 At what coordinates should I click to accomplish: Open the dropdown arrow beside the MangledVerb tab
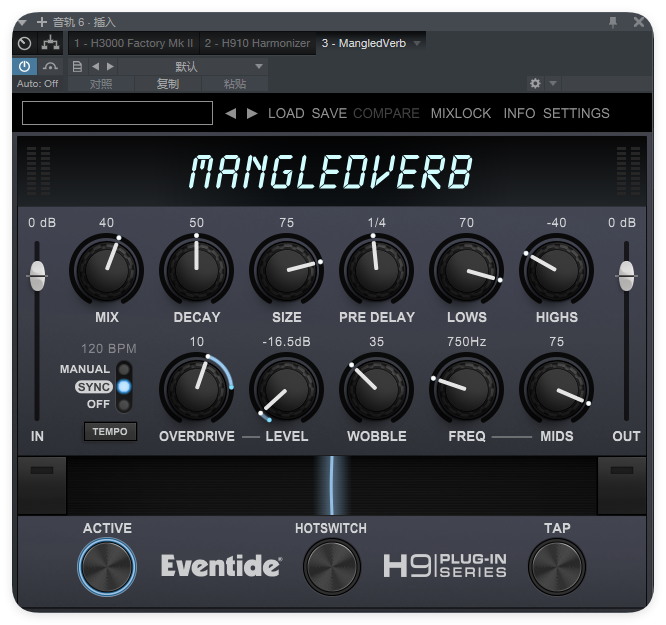[x=417, y=43]
